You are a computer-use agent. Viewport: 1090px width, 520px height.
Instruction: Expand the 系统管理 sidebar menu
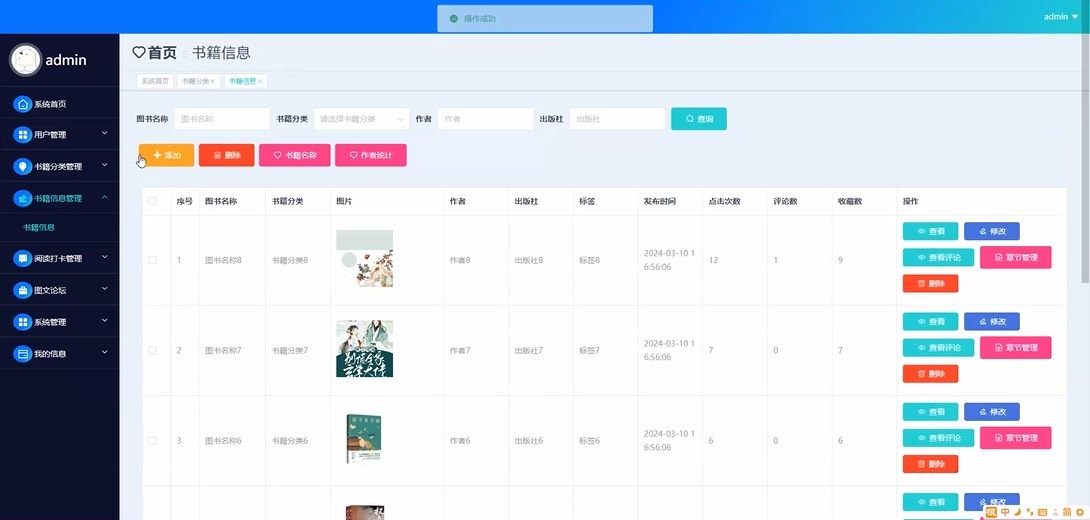pyautogui.click(x=105, y=320)
